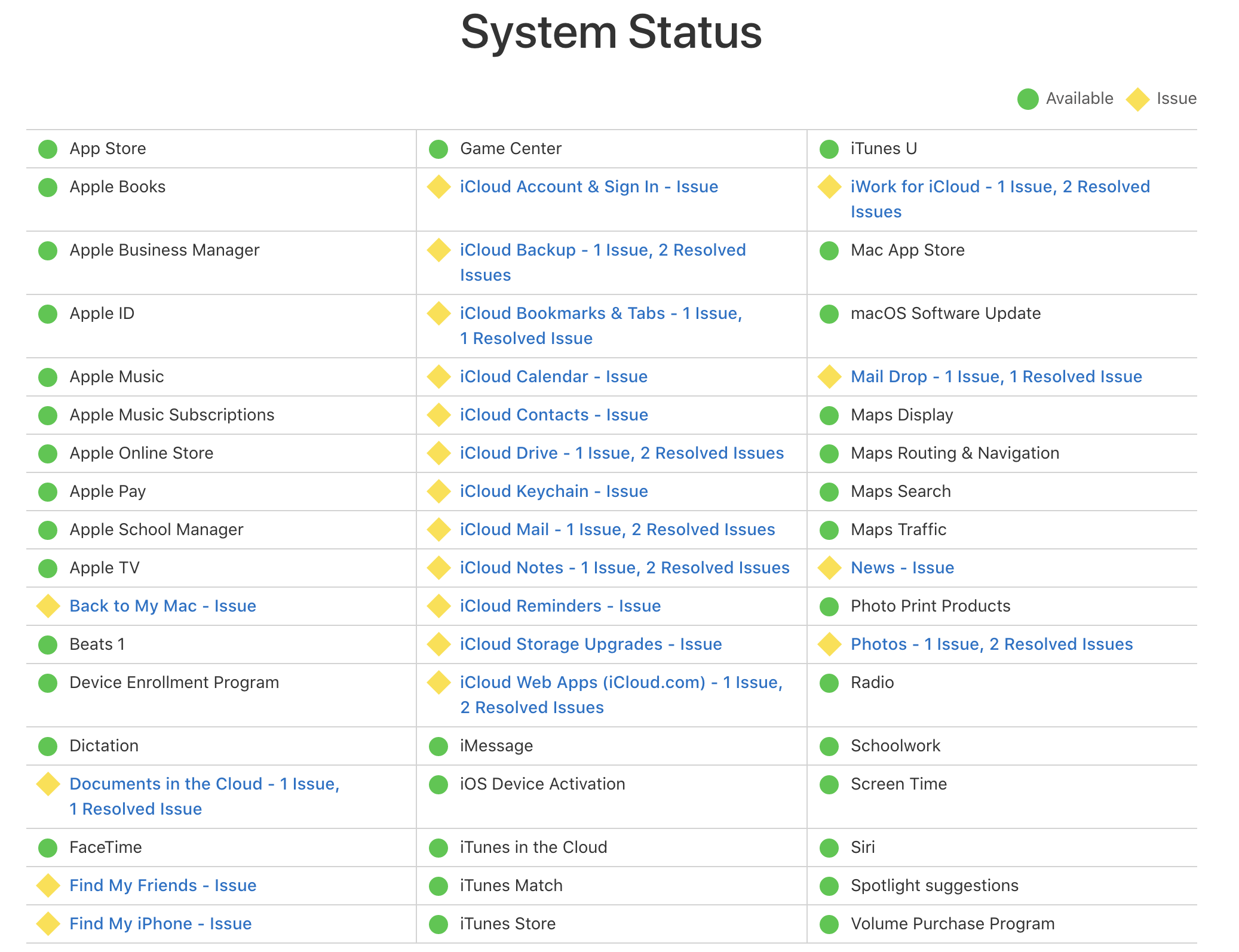
Task: View iCloud Mail issue details
Action: click(x=618, y=530)
